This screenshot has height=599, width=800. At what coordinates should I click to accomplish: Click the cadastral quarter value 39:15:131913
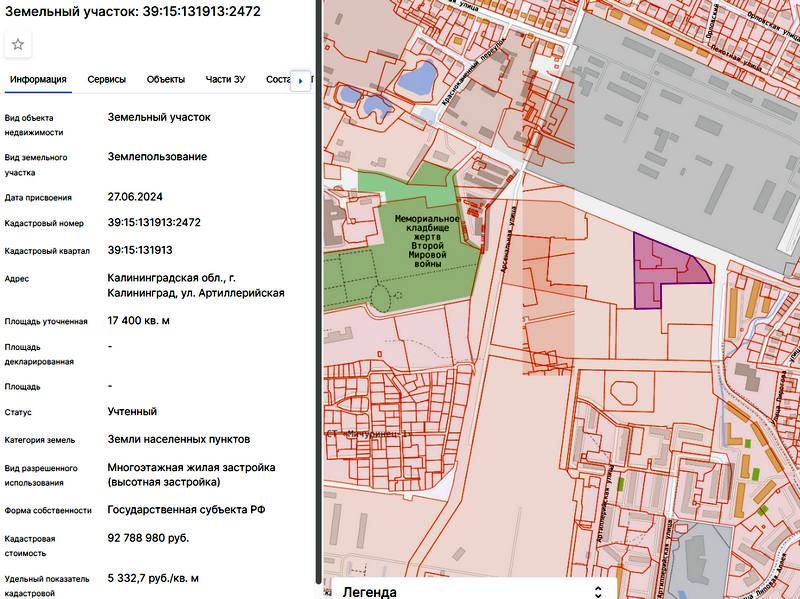(x=140, y=250)
